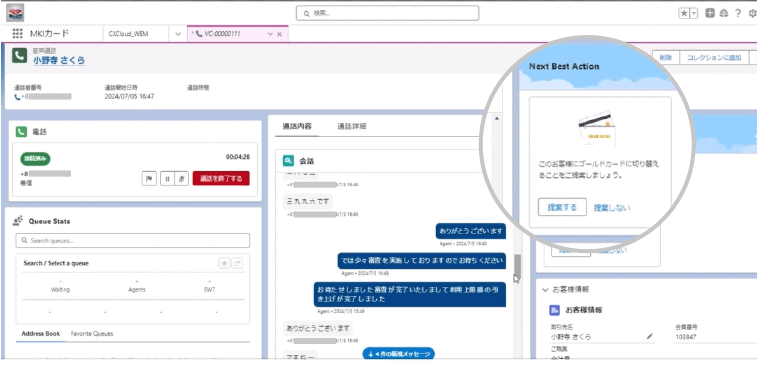Click the flag button on the call

click(149, 178)
